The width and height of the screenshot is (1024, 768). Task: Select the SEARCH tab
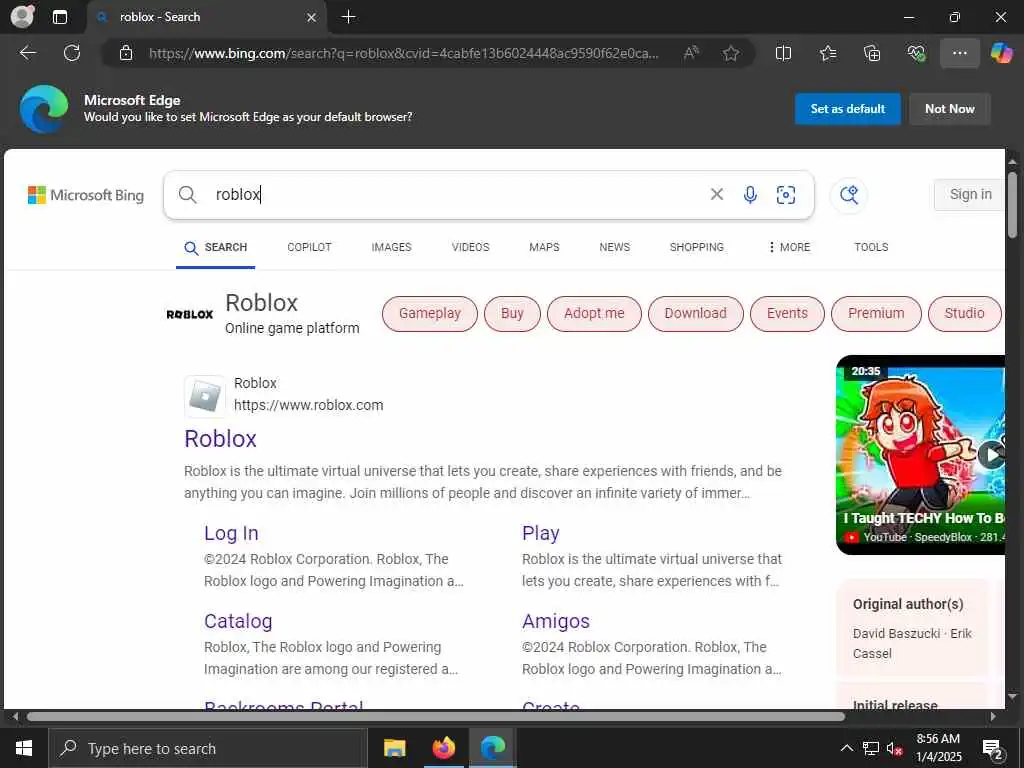(x=216, y=248)
